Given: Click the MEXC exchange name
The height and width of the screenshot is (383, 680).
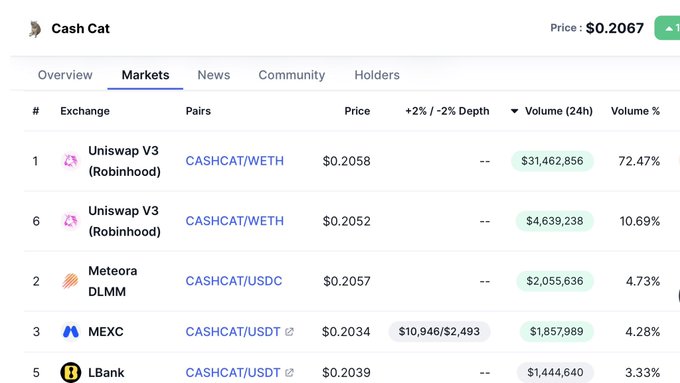Looking at the screenshot, I should pos(106,332).
